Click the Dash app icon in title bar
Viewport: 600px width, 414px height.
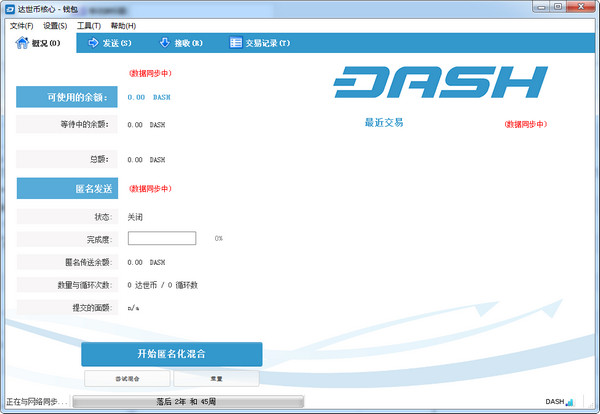click(10, 9)
